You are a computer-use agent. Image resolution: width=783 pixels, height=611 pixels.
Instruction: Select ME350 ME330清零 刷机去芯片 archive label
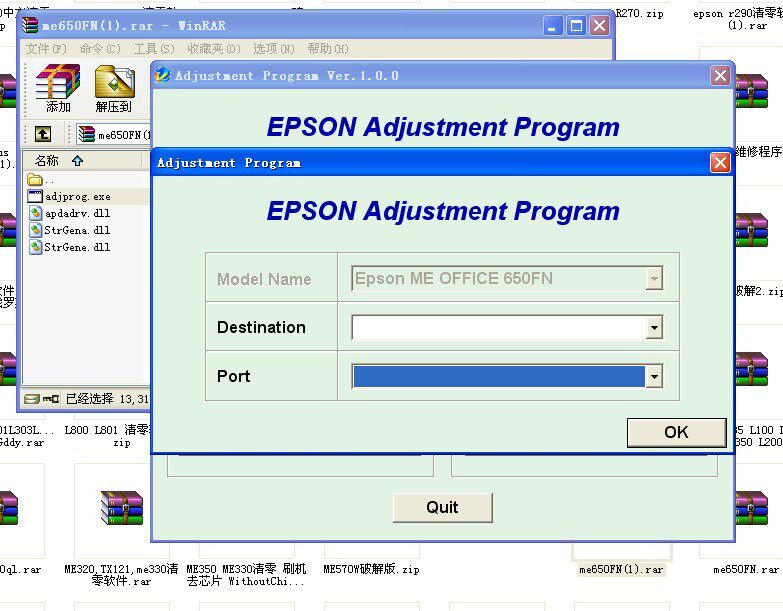click(246, 575)
